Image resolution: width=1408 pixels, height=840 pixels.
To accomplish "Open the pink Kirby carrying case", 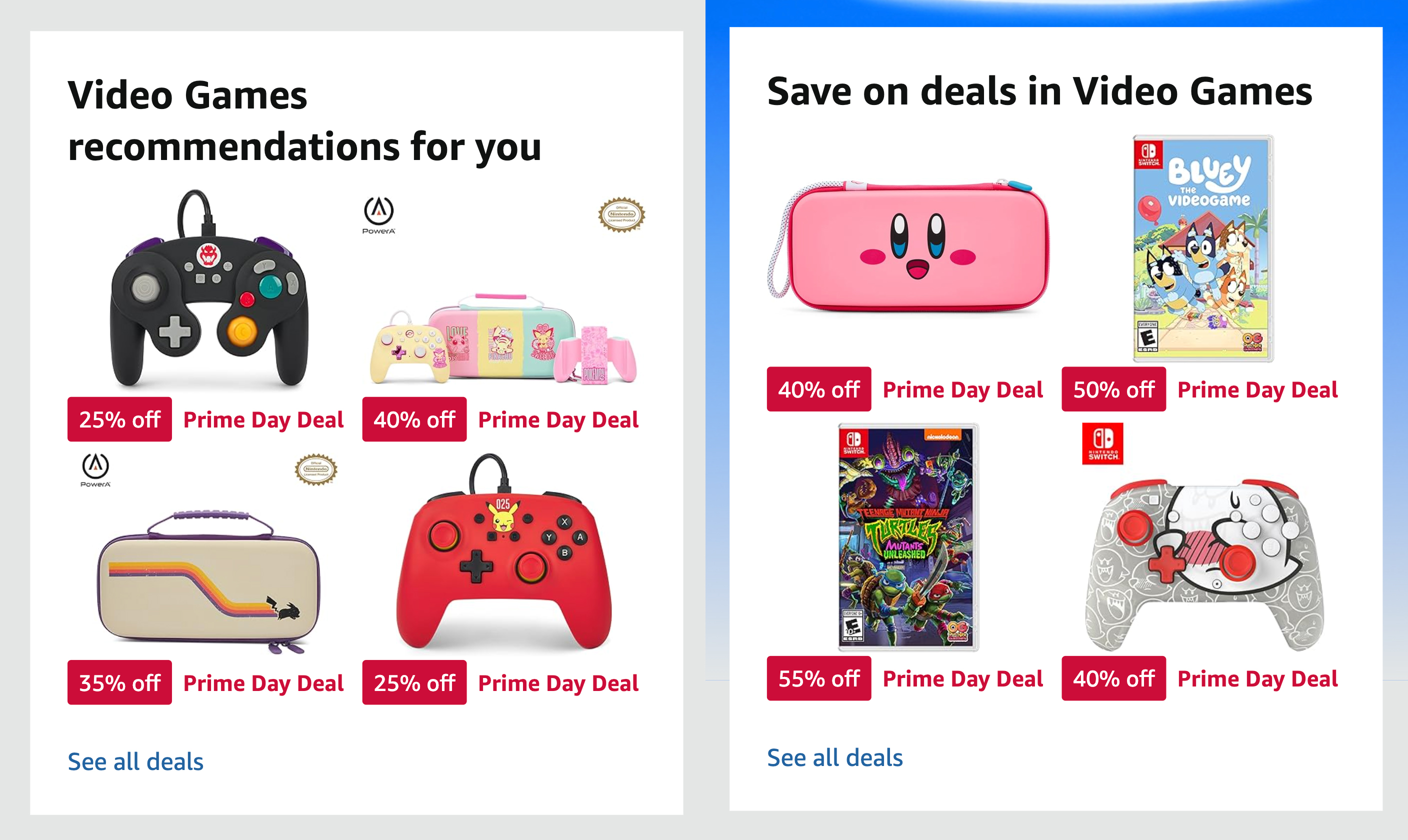I will tap(907, 246).
